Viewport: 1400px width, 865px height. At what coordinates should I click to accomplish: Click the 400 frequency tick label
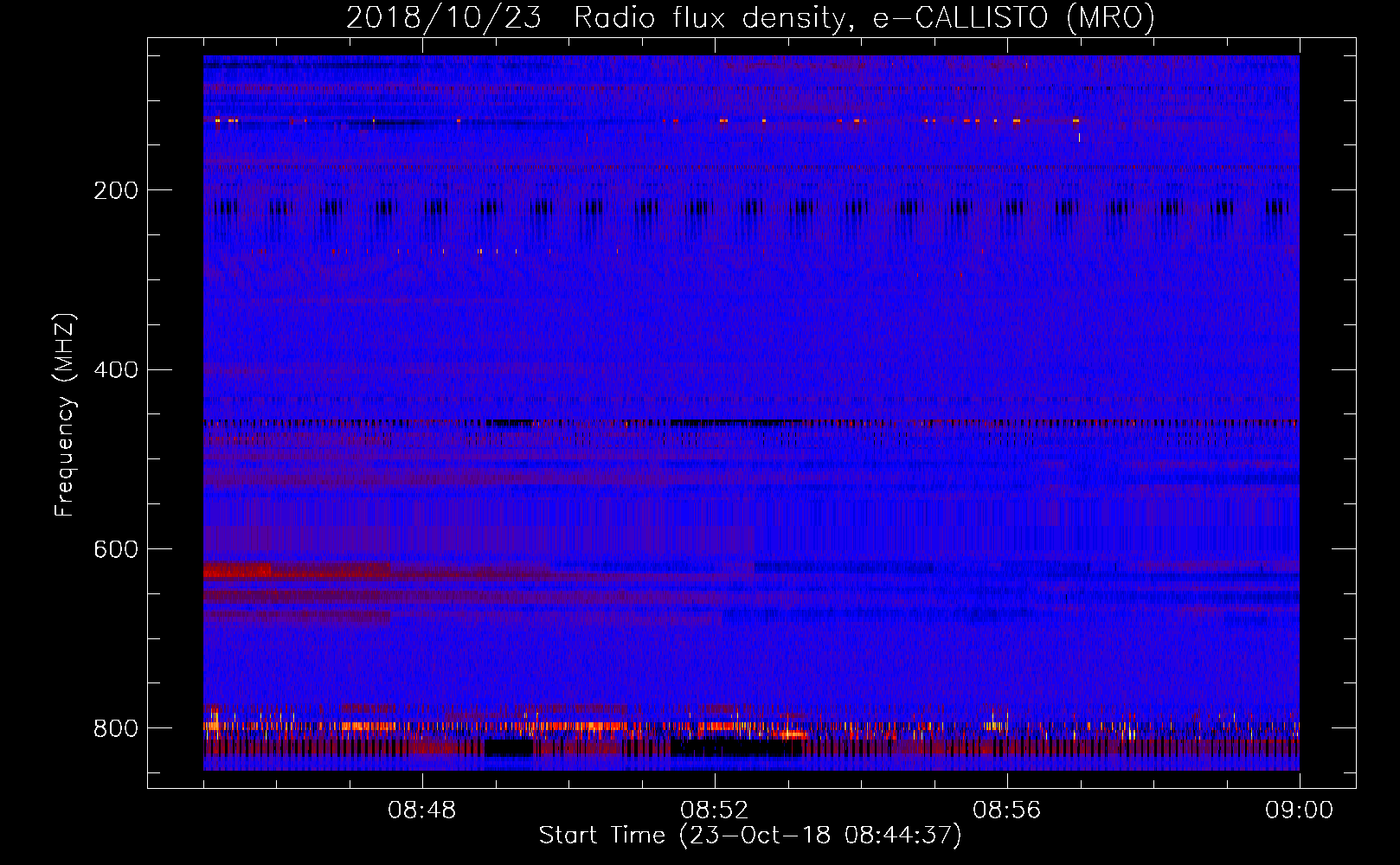click(x=116, y=370)
